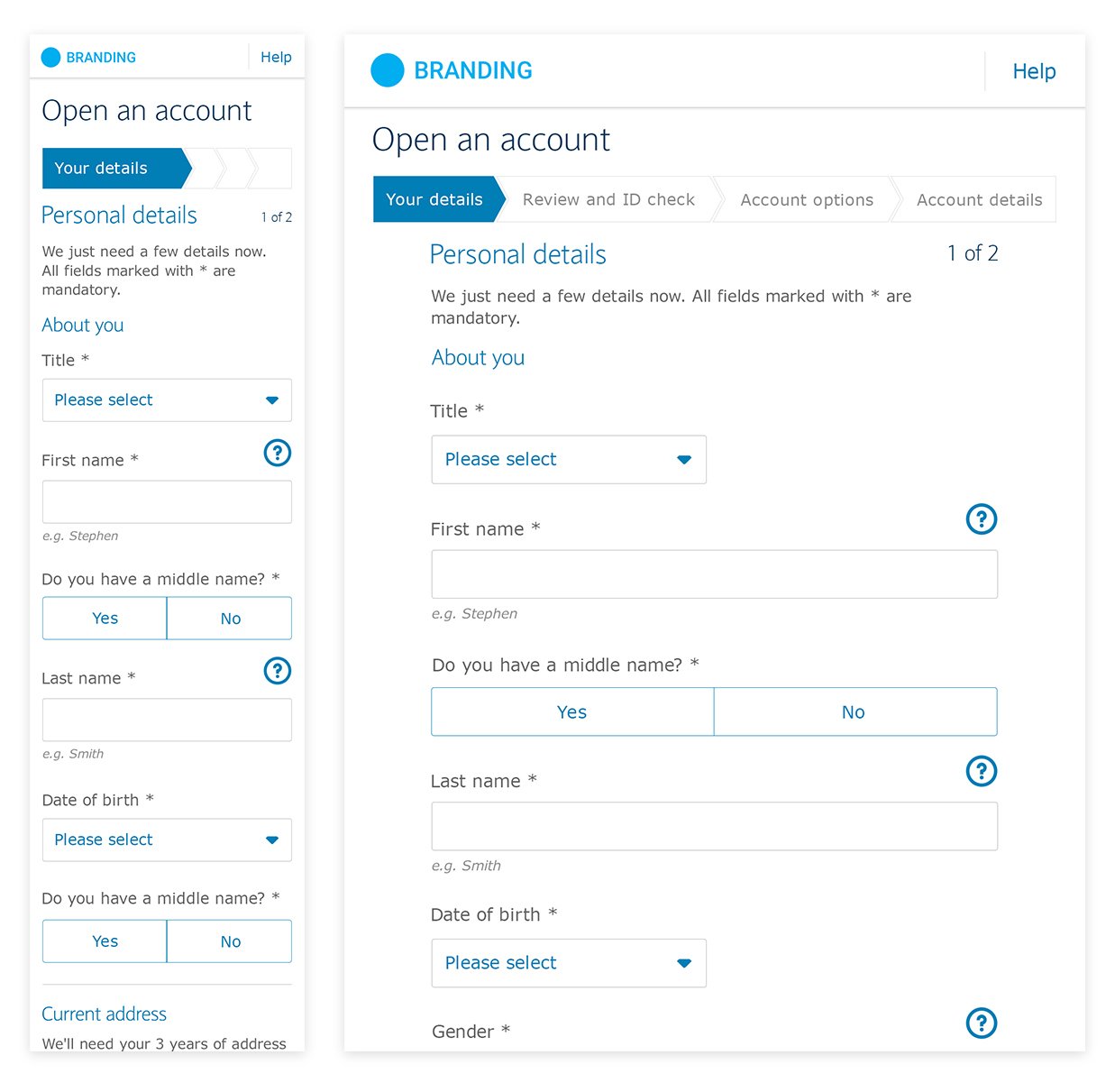
Task: Click the Last name help icon in mobile view
Action: [278, 671]
